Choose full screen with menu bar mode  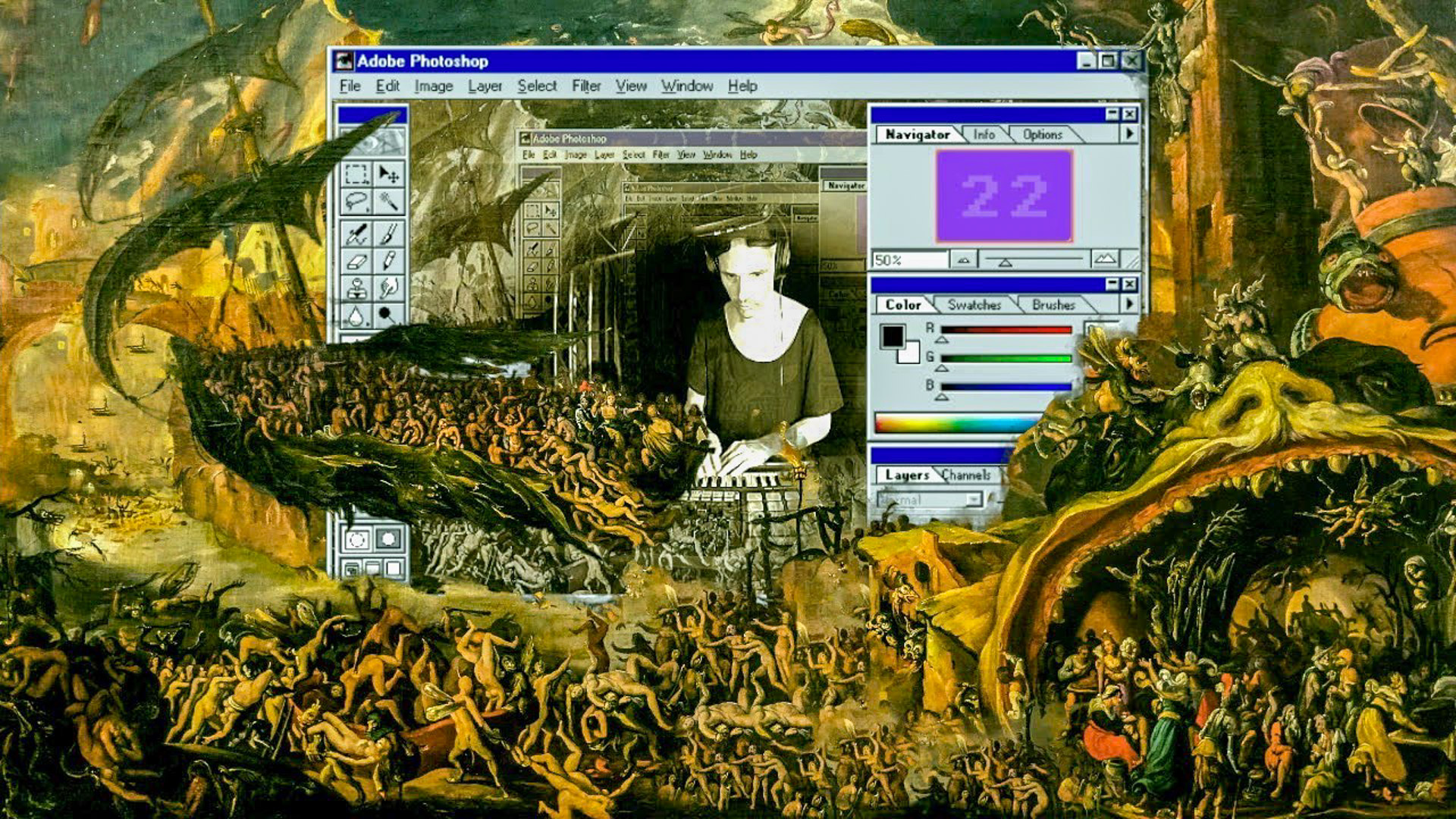[372, 568]
